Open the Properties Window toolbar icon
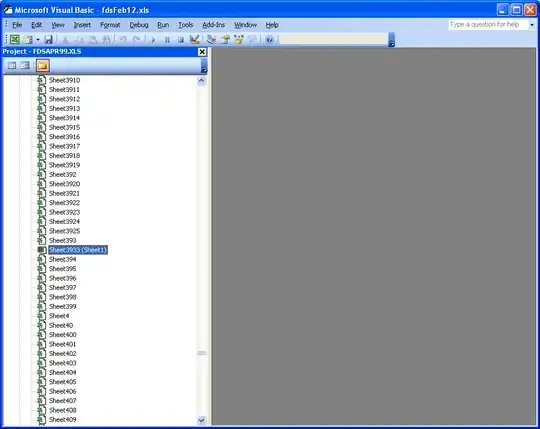This screenshot has height=429, width=540. [225, 39]
